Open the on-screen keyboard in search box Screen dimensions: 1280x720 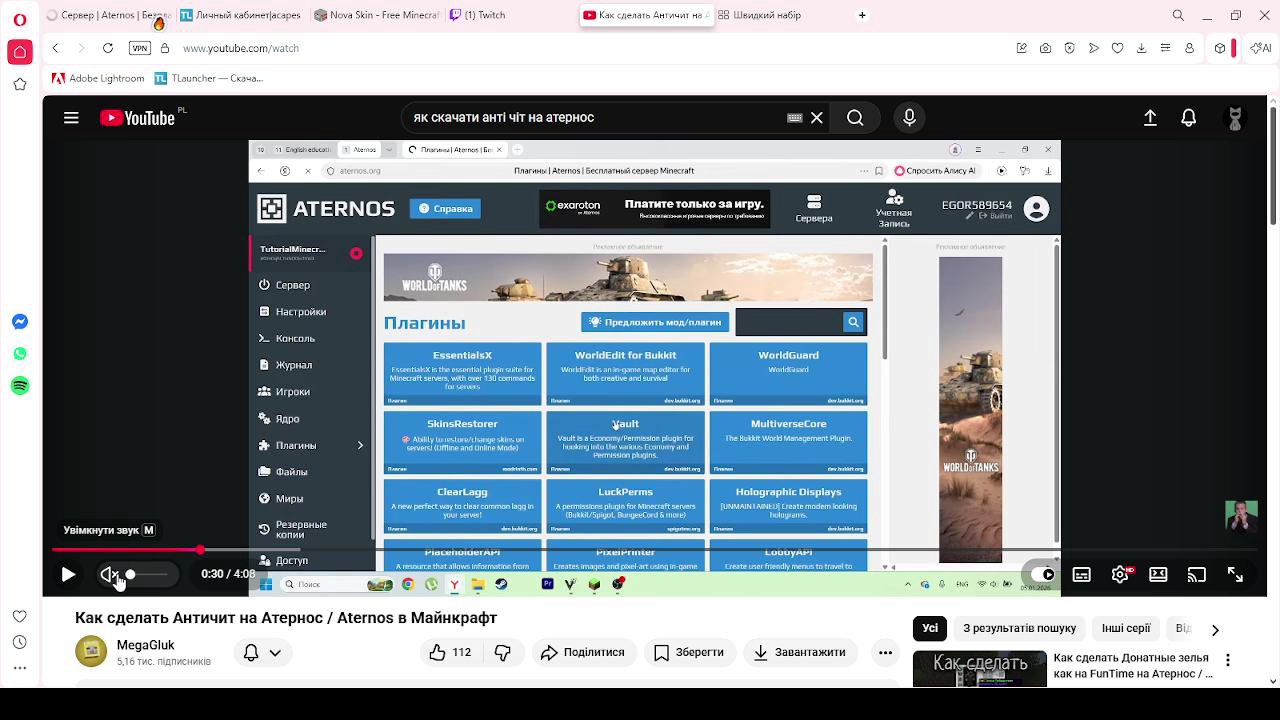795,118
